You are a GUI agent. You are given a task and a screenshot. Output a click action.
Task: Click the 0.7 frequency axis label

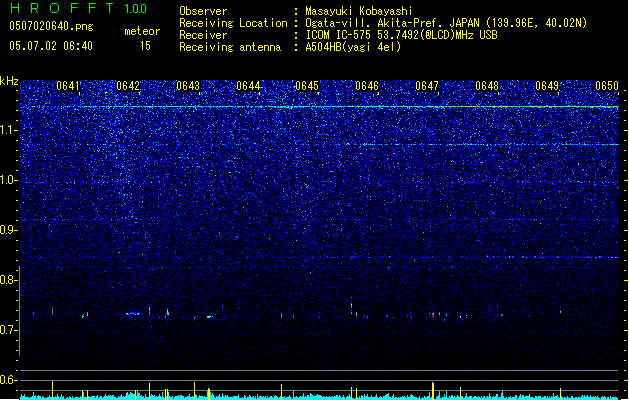coord(9,330)
